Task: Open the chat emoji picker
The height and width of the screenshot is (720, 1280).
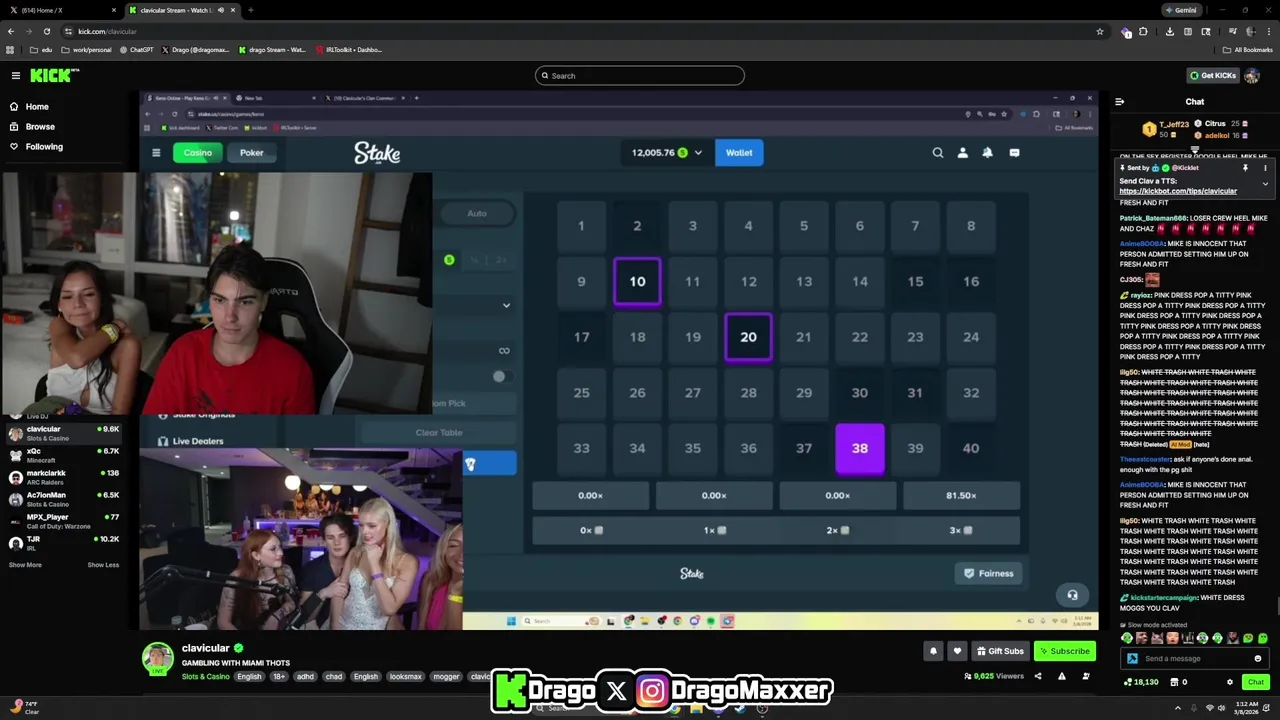Action: coord(1257,658)
